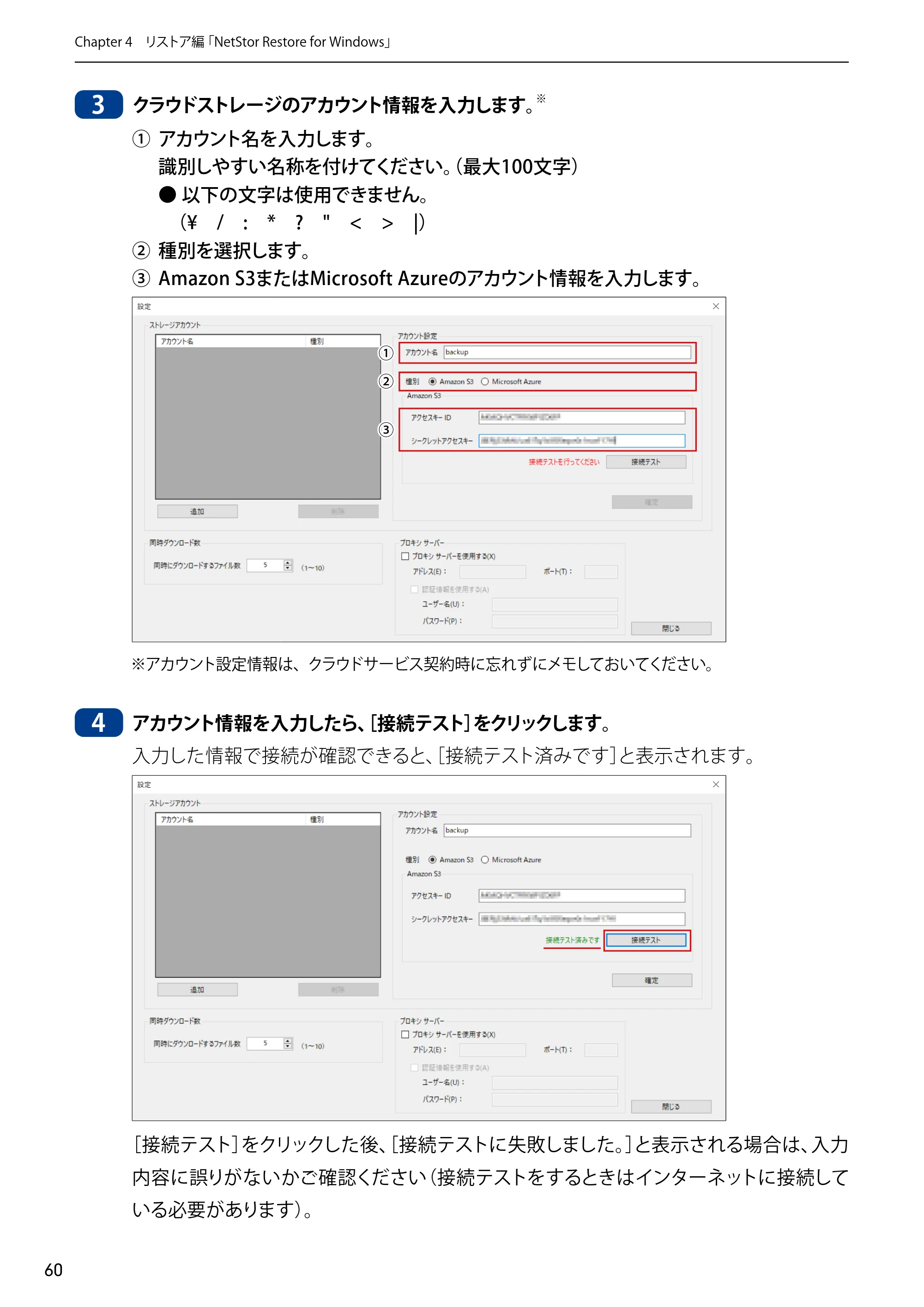Click the greyed 削除 button in step 3 dialog
This screenshot has width=924, height=1307.
pos(338,511)
